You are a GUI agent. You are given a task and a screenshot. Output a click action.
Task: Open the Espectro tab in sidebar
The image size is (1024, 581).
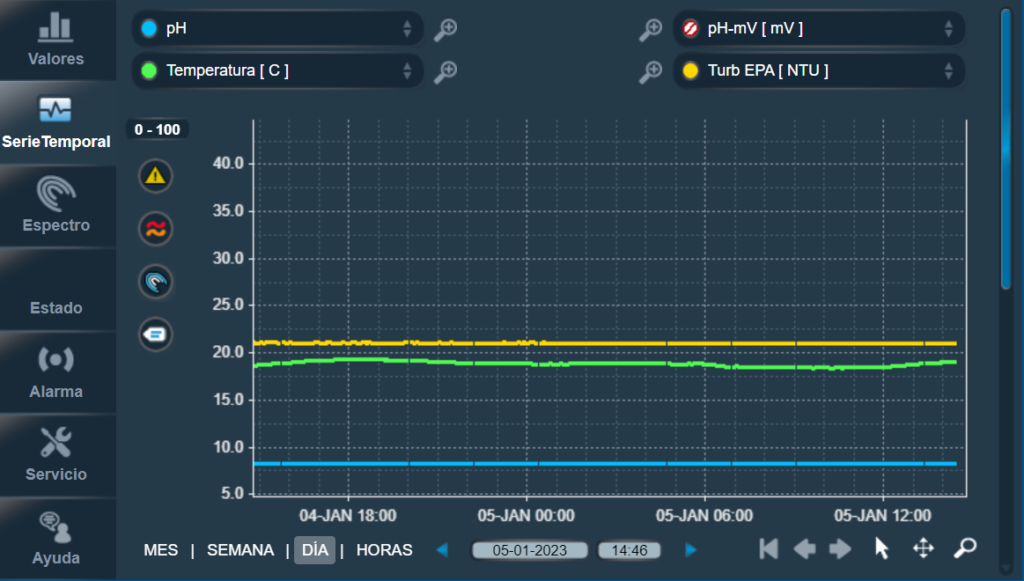(57, 206)
